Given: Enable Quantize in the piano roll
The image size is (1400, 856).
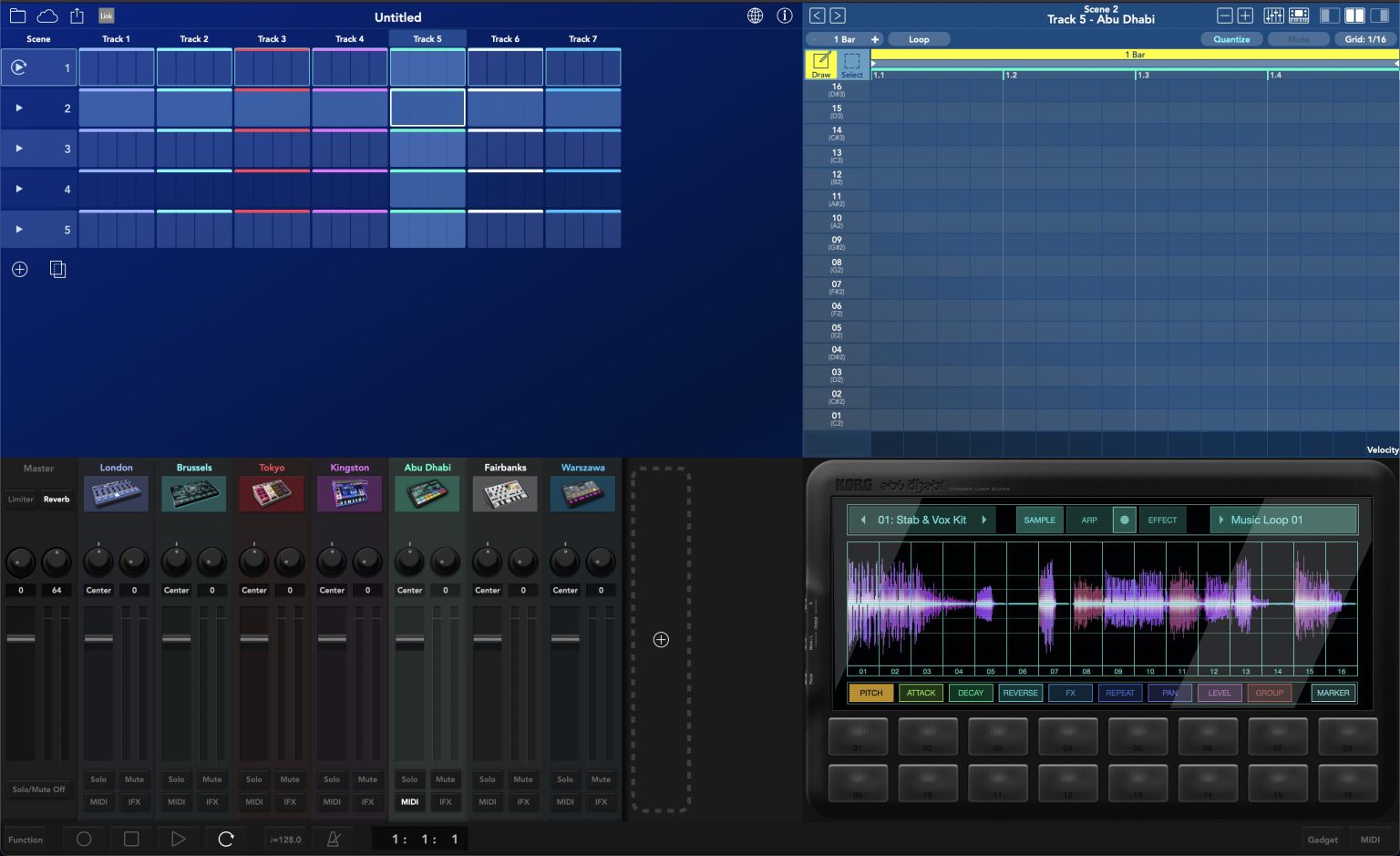Looking at the screenshot, I should (1232, 39).
